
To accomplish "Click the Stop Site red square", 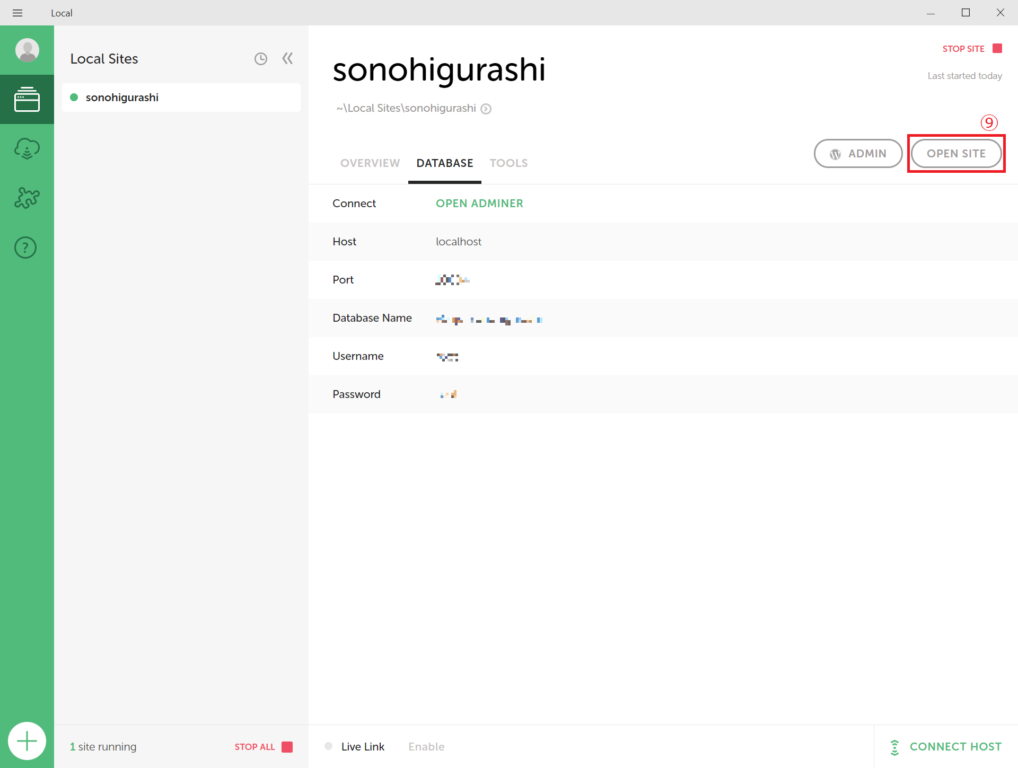I will click(997, 48).
